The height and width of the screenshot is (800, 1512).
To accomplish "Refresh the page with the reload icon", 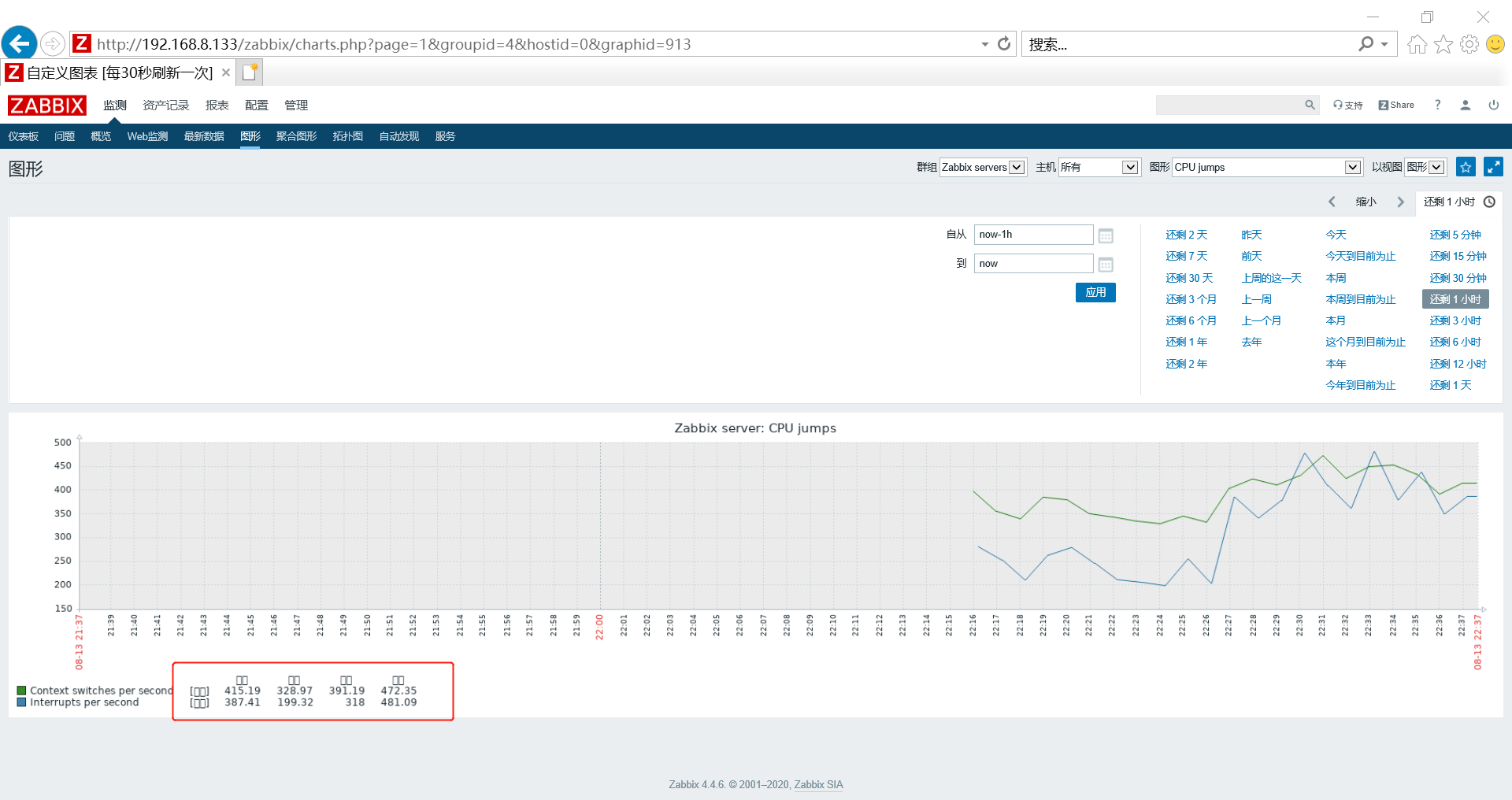I will click(1004, 44).
